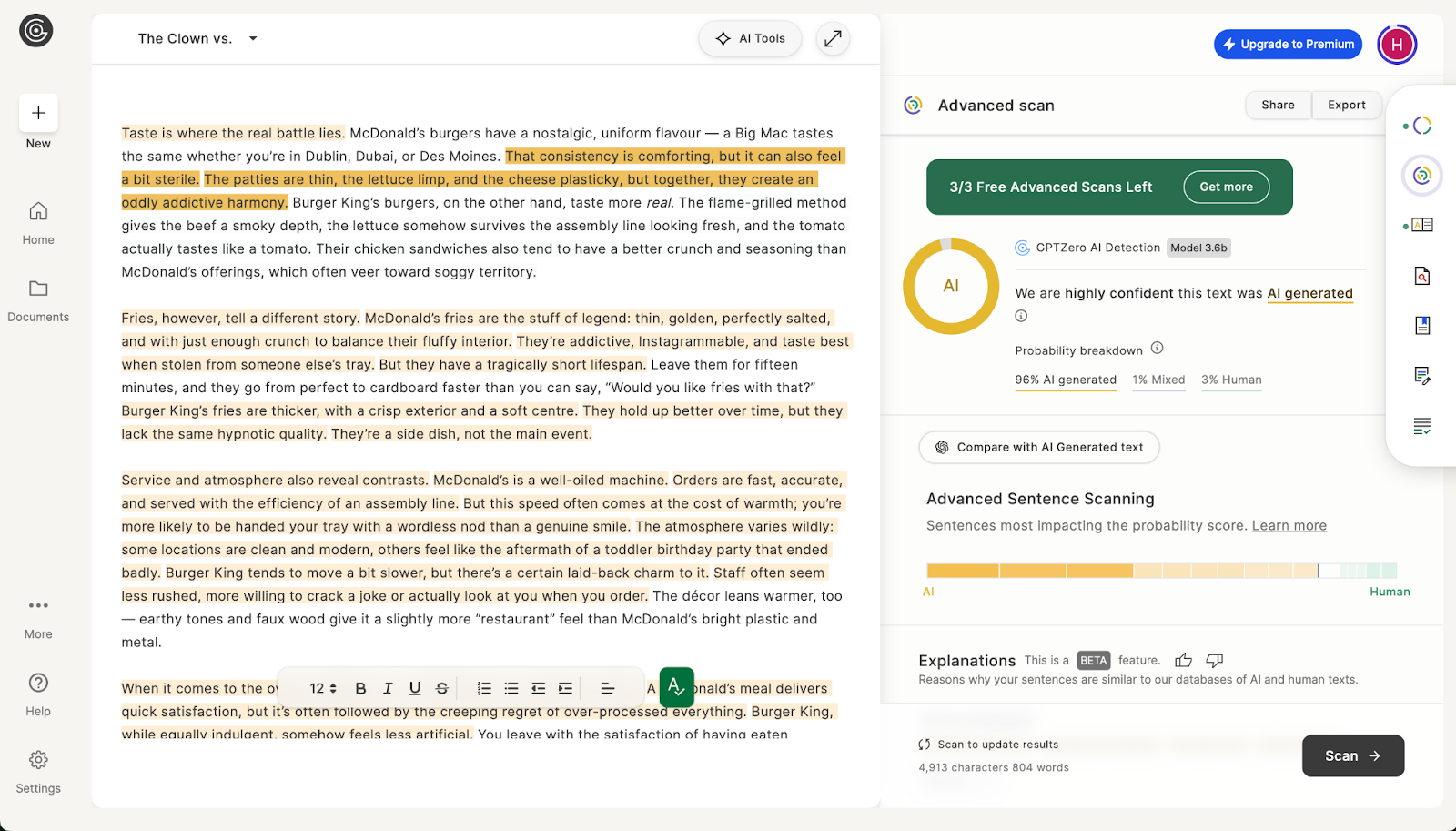Expand the editor to full screen
1456x831 pixels.
(833, 38)
